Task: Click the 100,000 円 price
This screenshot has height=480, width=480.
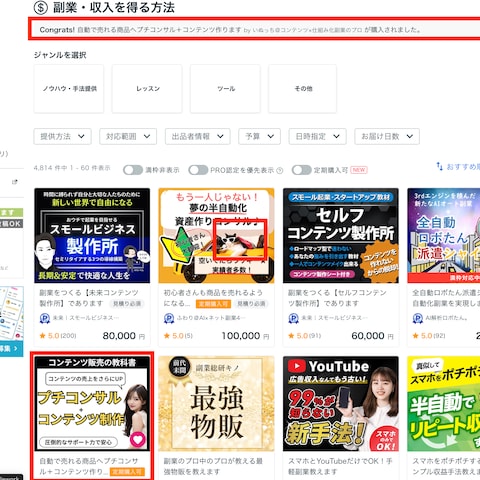Action: pyautogui.click(x=245, y=336)
